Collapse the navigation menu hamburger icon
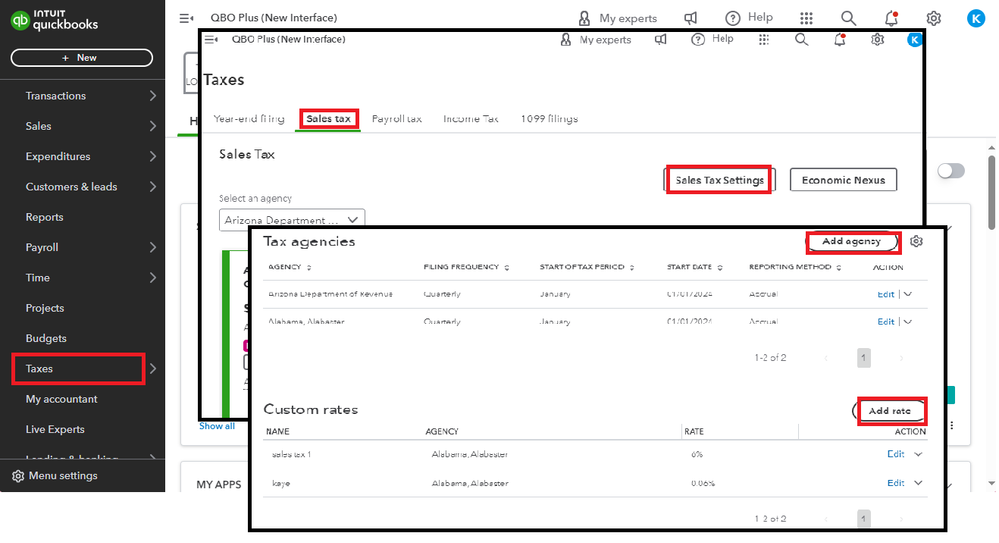This screenshot has height=543, width=999. pos(186,18)
